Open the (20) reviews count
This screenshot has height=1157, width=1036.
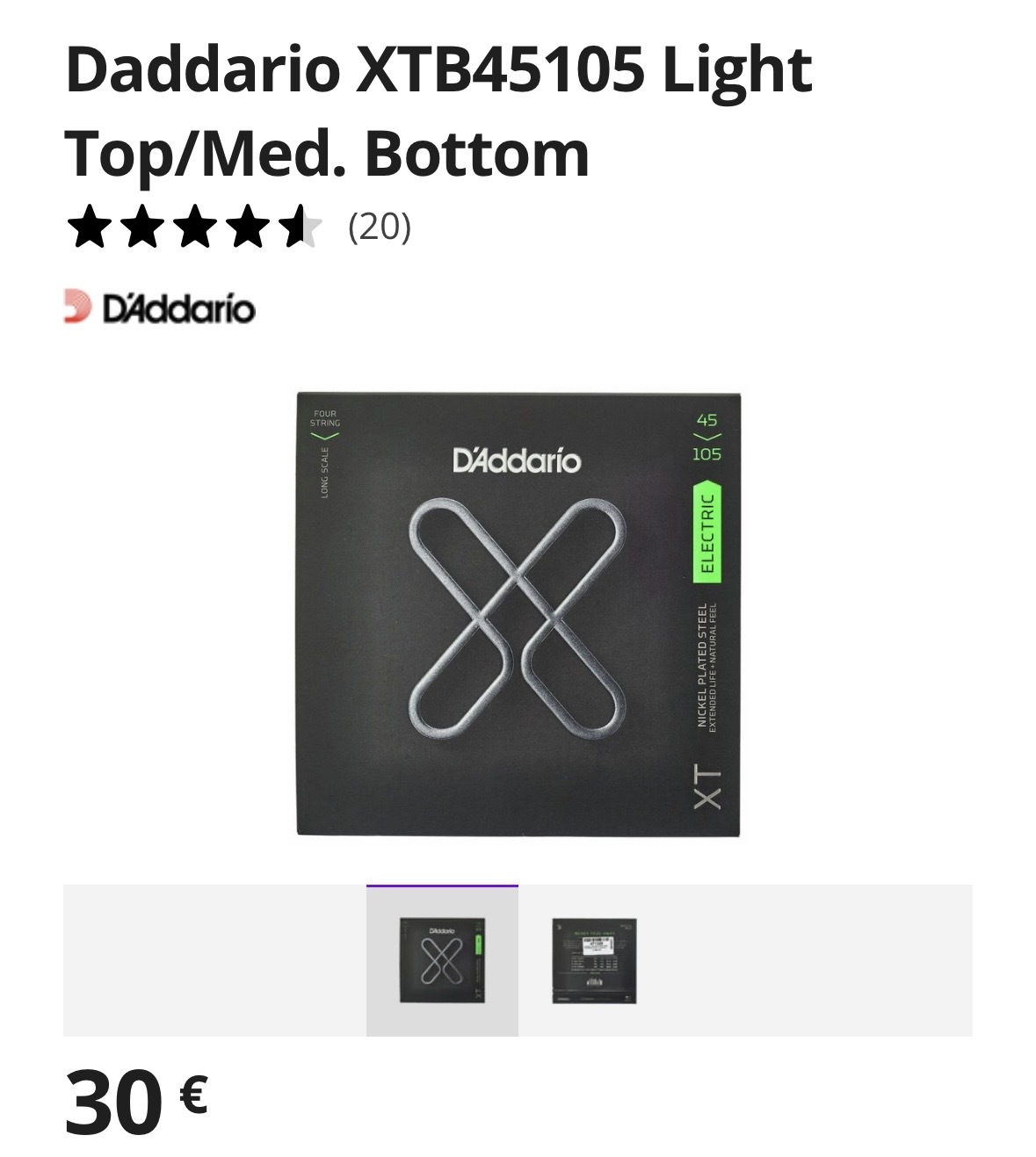point(380,227)
